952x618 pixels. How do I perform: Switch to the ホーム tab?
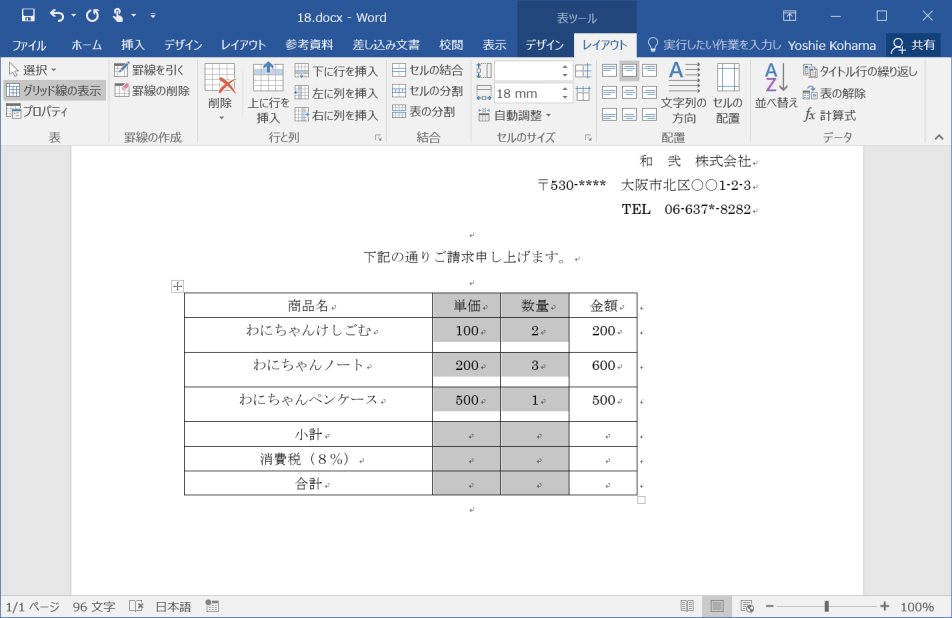86,45
